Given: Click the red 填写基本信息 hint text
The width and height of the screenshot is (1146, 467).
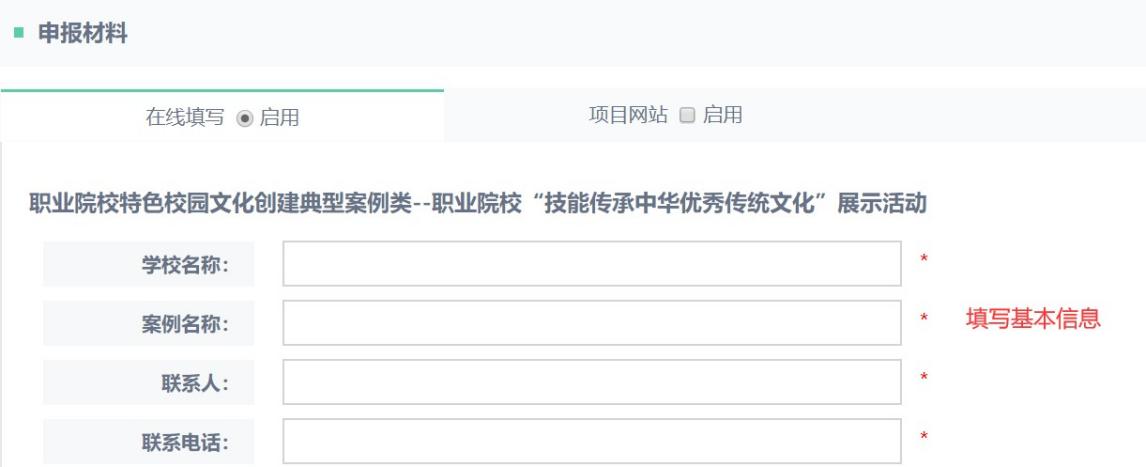Looking at the screenshot, I should [1033, 320].
